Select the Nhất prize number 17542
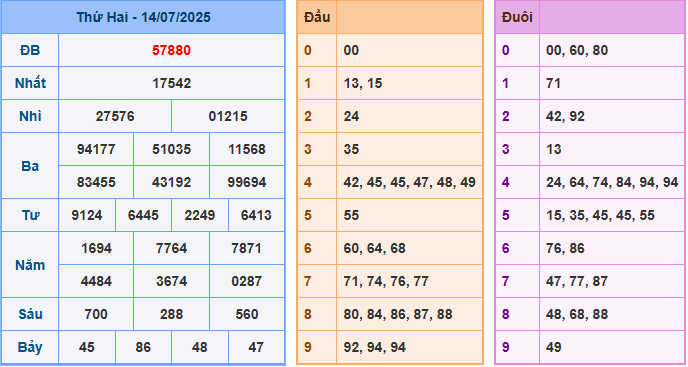688x367 pixels. [172, 83]
